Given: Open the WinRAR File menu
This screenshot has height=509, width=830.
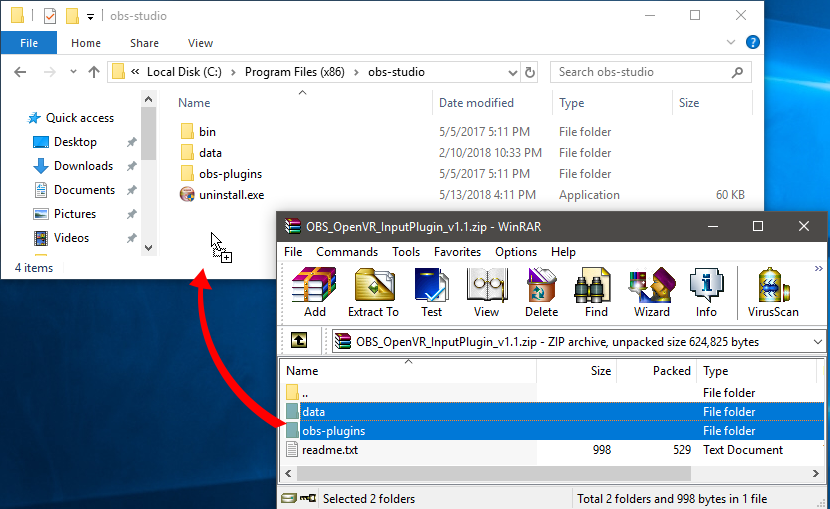Looking at the screenshot, I should (293, 252).
